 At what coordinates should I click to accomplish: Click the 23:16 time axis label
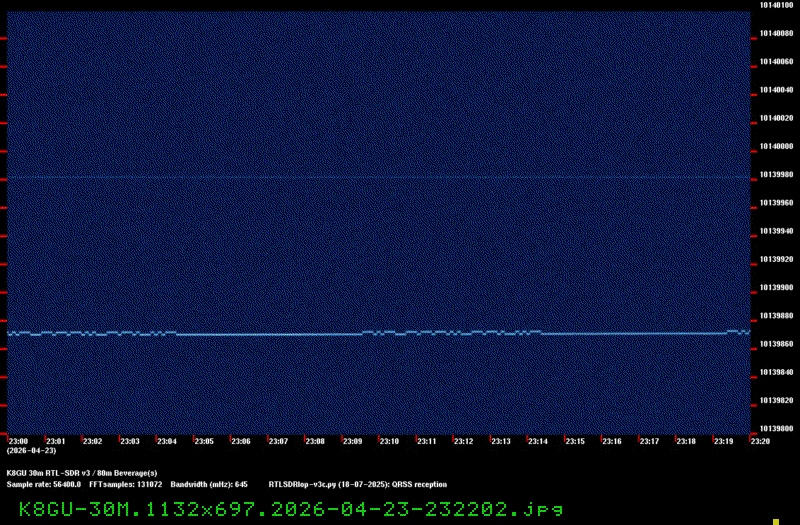612,441
